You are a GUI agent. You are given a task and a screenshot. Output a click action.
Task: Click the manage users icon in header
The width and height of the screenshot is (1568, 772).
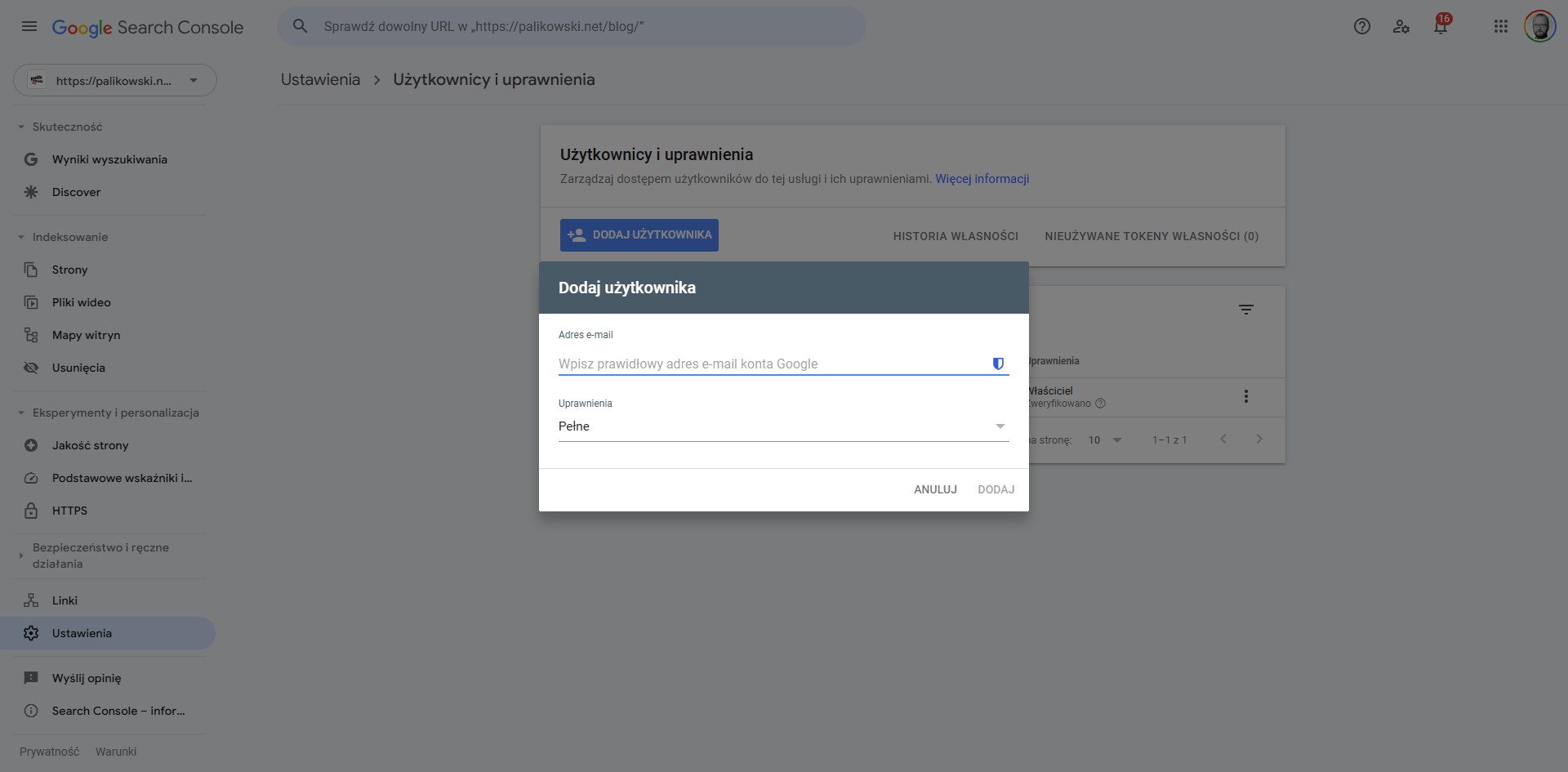click(x=1401, y=26)
